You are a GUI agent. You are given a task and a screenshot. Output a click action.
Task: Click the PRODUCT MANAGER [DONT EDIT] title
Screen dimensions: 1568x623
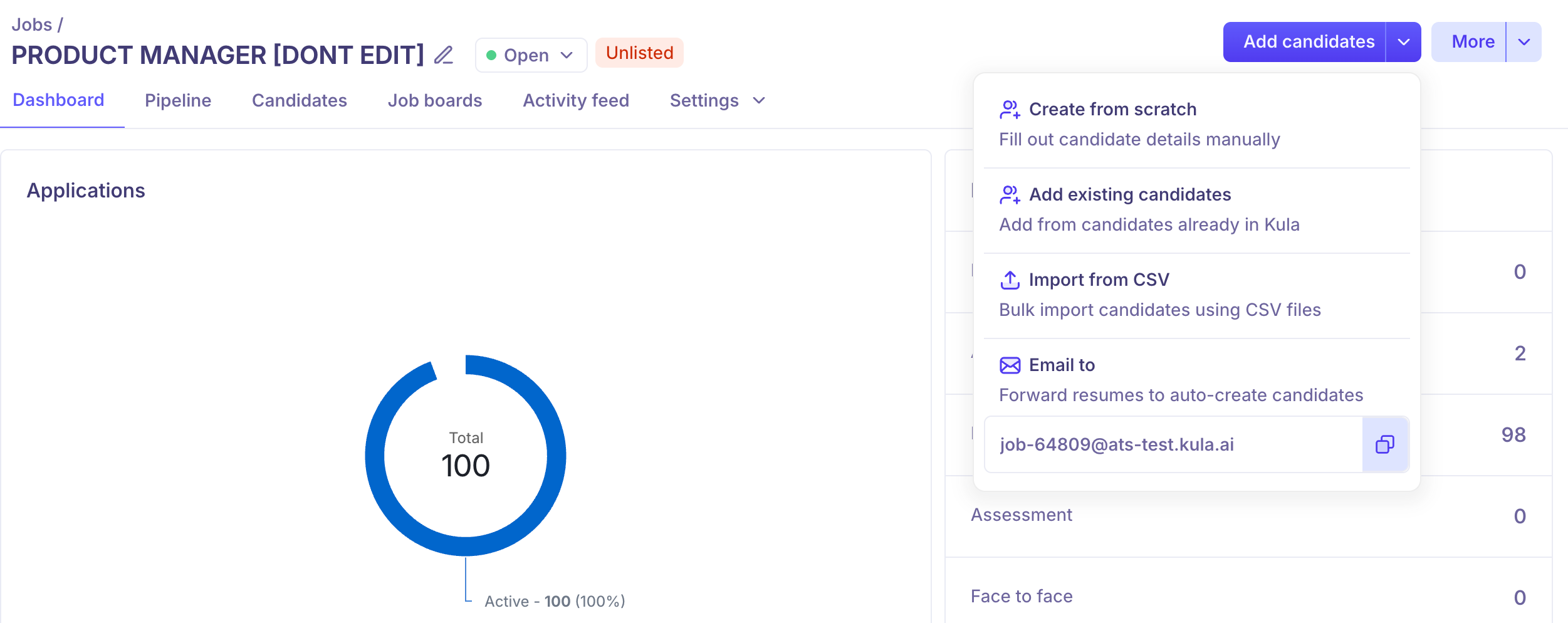pyautogui.click(x=217, y=55)
